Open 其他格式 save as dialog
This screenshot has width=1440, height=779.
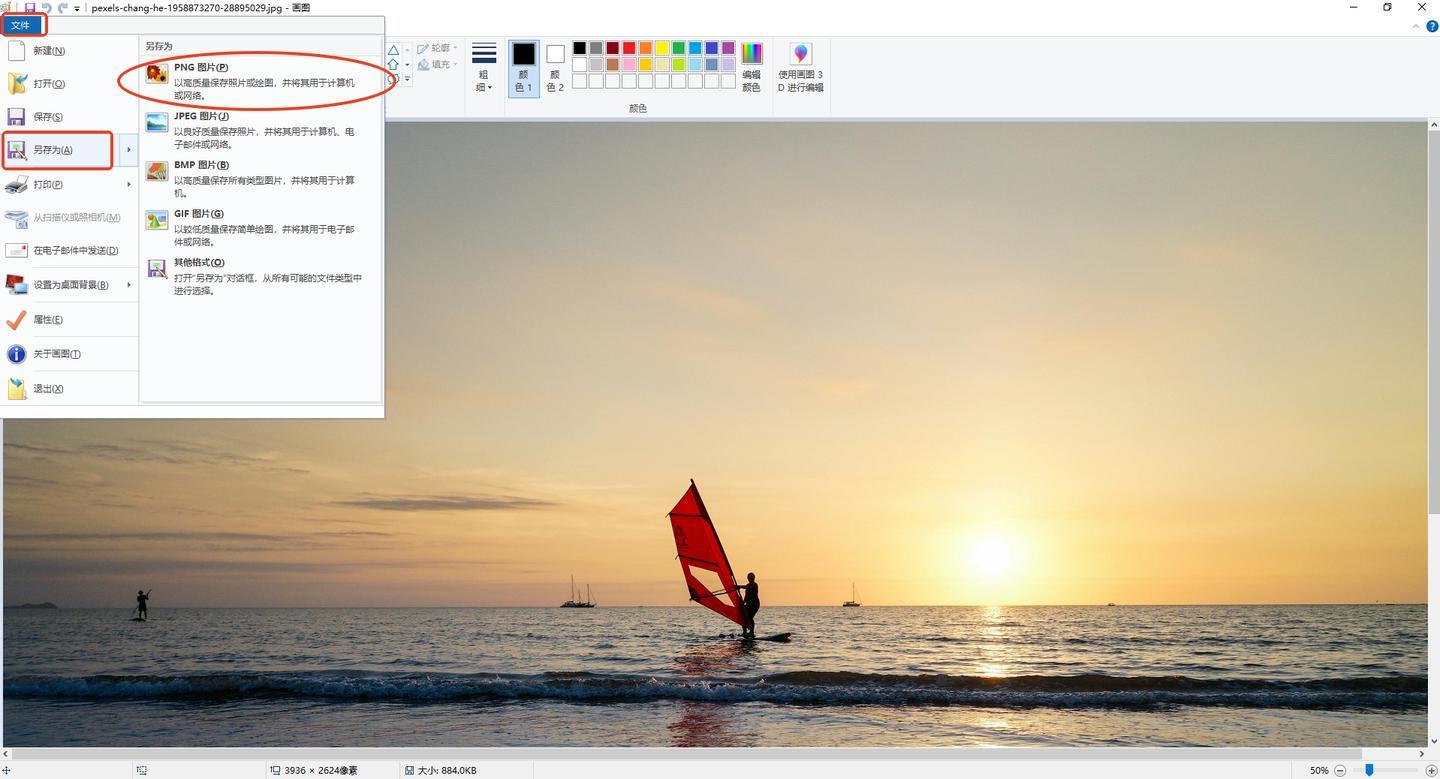tap(198, 263)
